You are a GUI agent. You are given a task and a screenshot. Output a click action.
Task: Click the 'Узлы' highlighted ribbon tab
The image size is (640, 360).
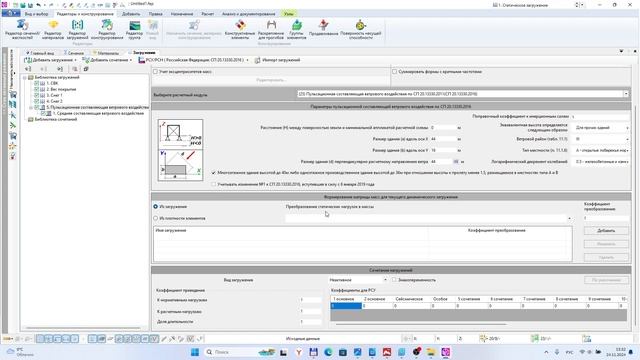pyautogui.click(x=289, y=14)
